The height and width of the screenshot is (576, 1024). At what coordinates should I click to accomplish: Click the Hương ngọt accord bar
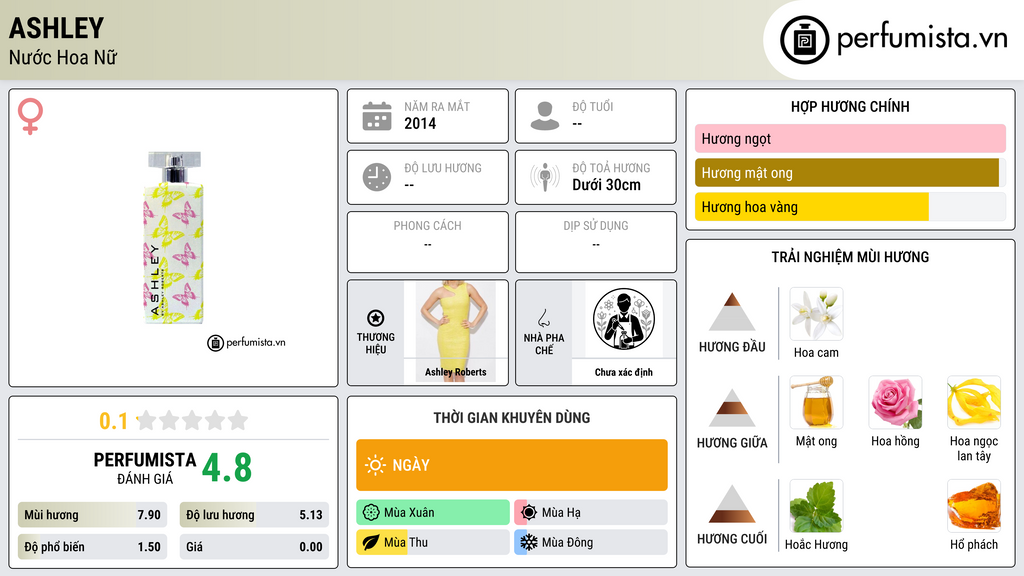[x=850, y=138]
